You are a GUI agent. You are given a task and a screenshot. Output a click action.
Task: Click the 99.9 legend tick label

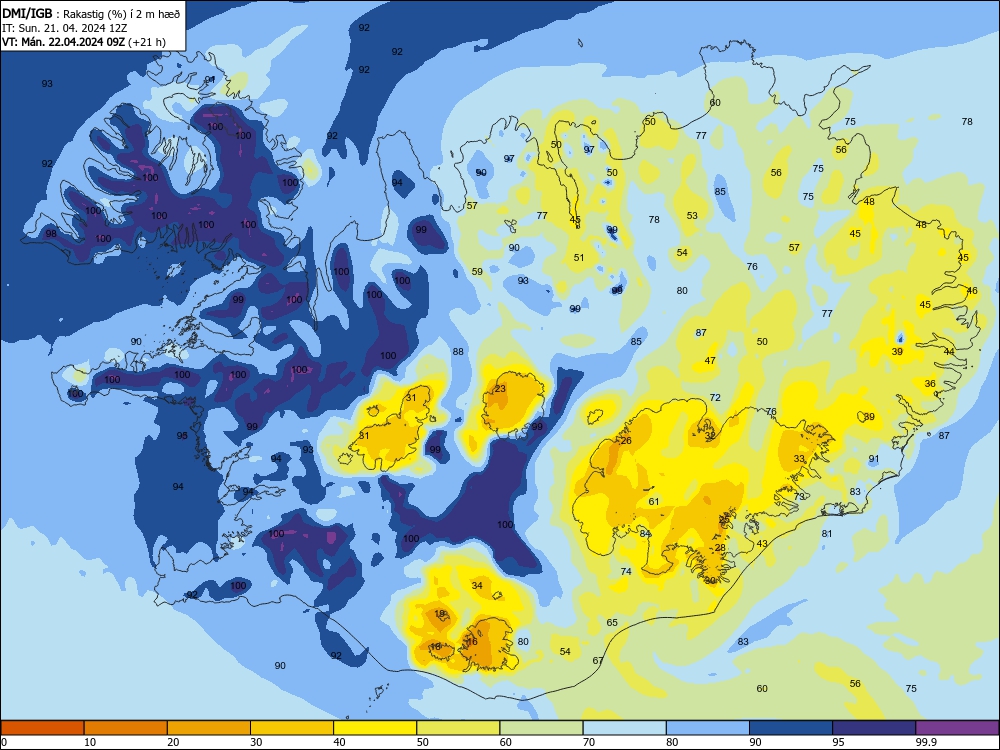pyautogui.click(x=925, y=742)
